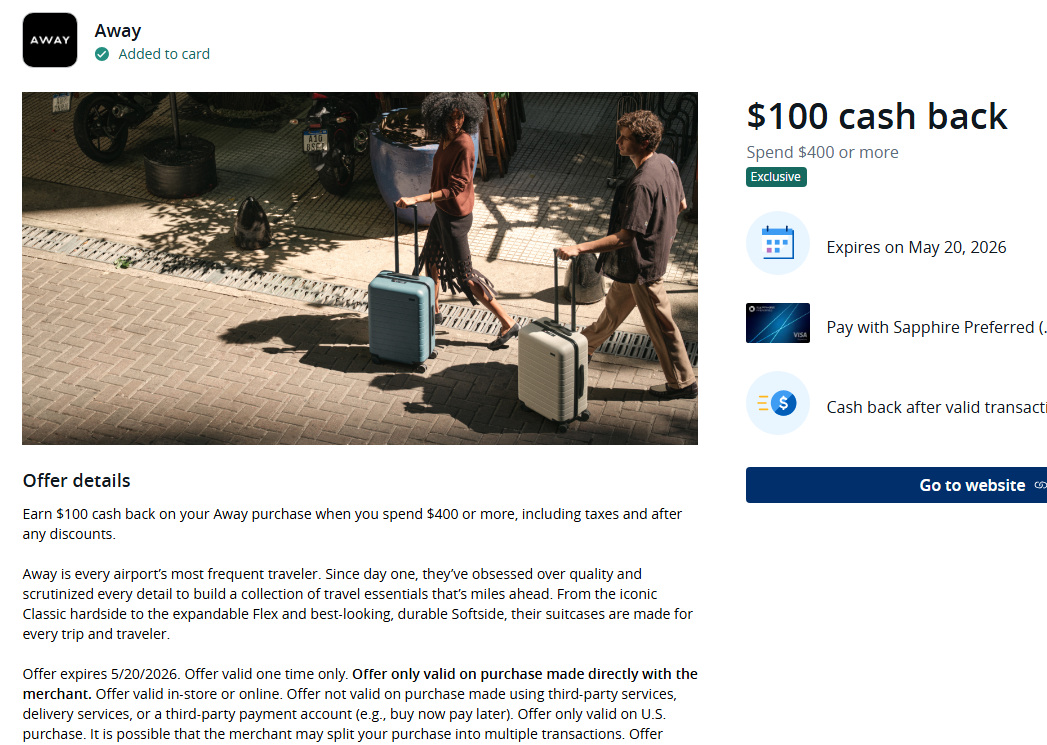This screenshot has width=1047, height=745.
Task: Click the Away brand logo icon
Action: (48, 40)
